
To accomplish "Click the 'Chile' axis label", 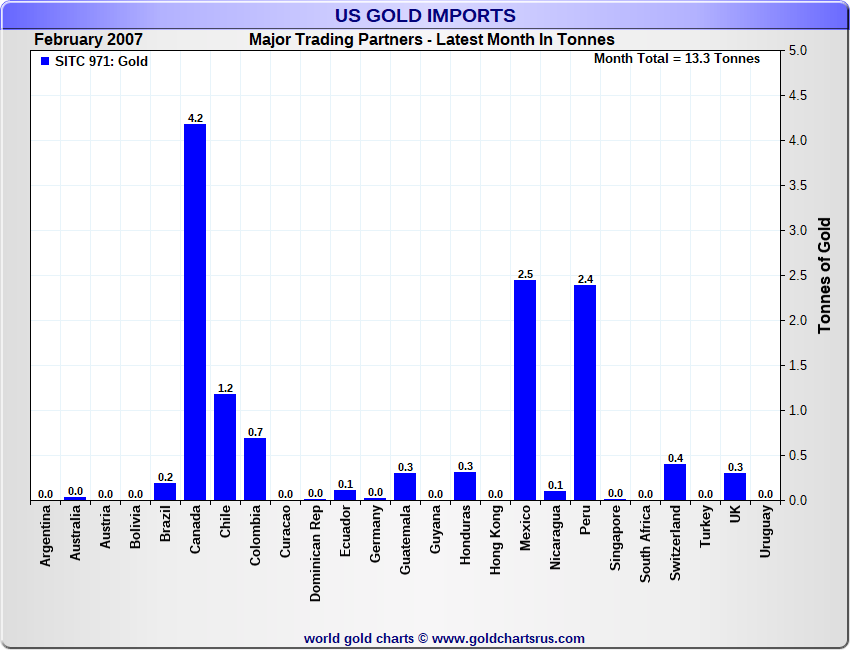I will [x=225, y=522].
